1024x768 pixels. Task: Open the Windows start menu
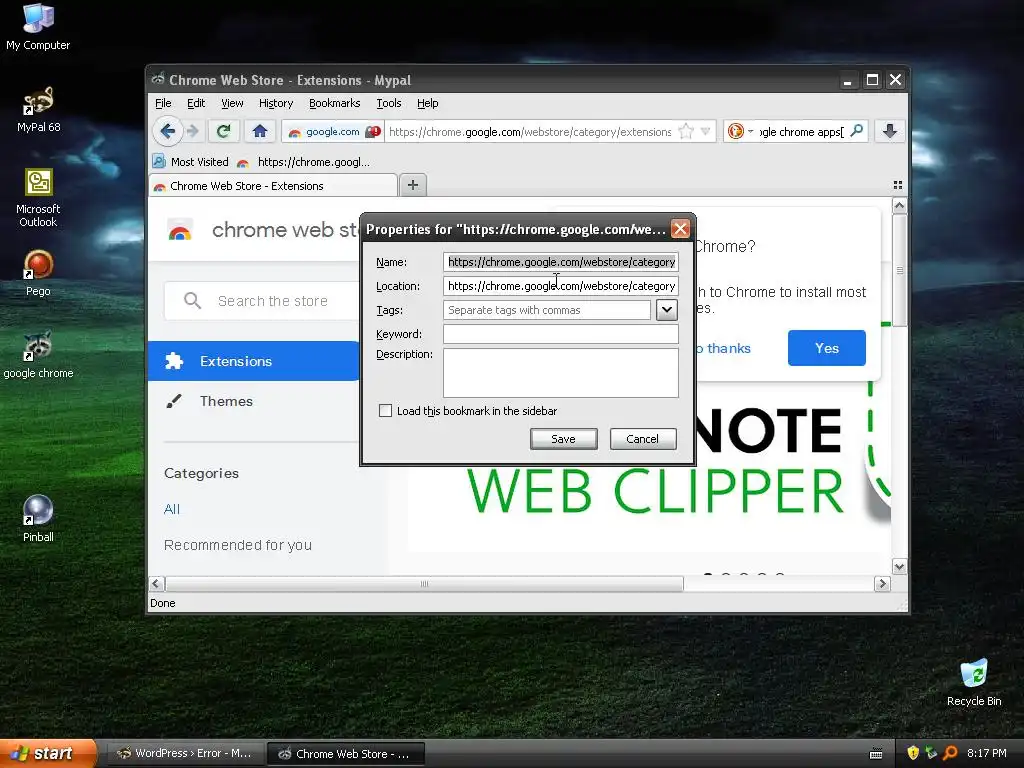tap(48, 753)
